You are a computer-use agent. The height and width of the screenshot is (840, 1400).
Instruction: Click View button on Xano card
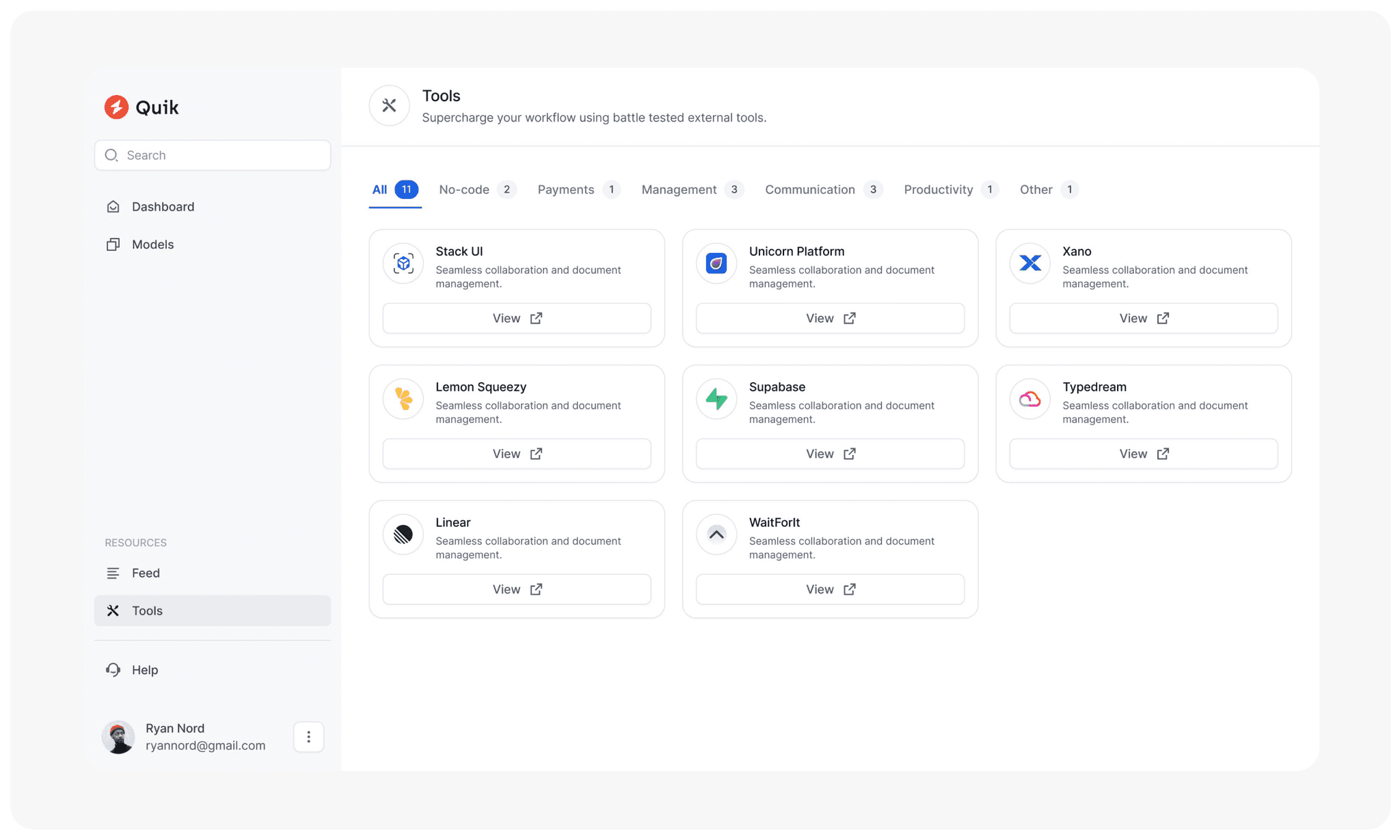click(1143, 319)
